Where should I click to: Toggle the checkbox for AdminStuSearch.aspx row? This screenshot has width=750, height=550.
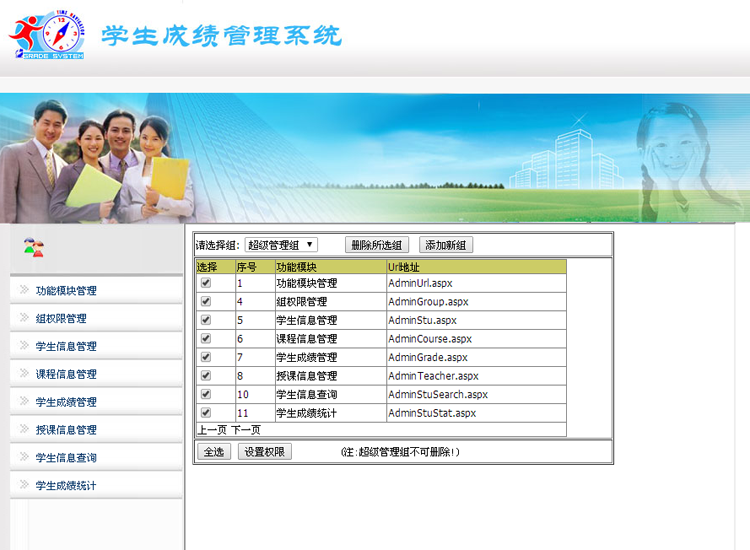(206, 394)
